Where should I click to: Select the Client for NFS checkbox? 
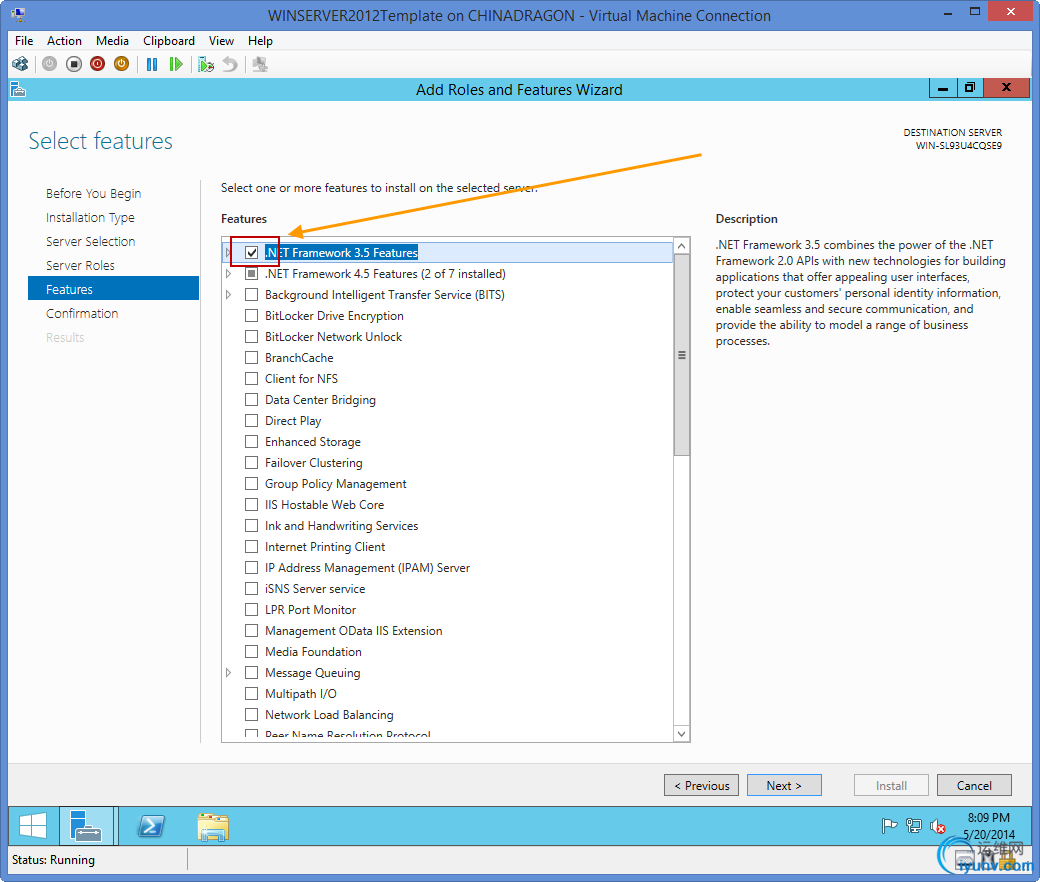[251, 379]
